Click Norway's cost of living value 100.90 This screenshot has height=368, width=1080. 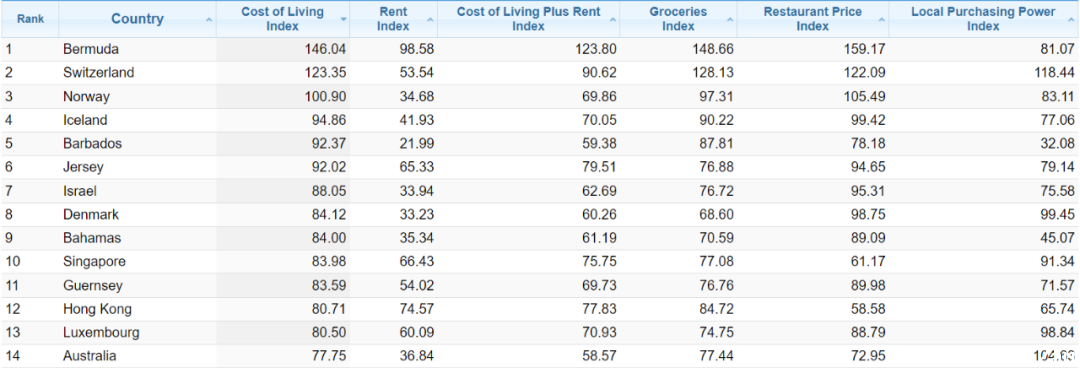click(x=325, y=96)
